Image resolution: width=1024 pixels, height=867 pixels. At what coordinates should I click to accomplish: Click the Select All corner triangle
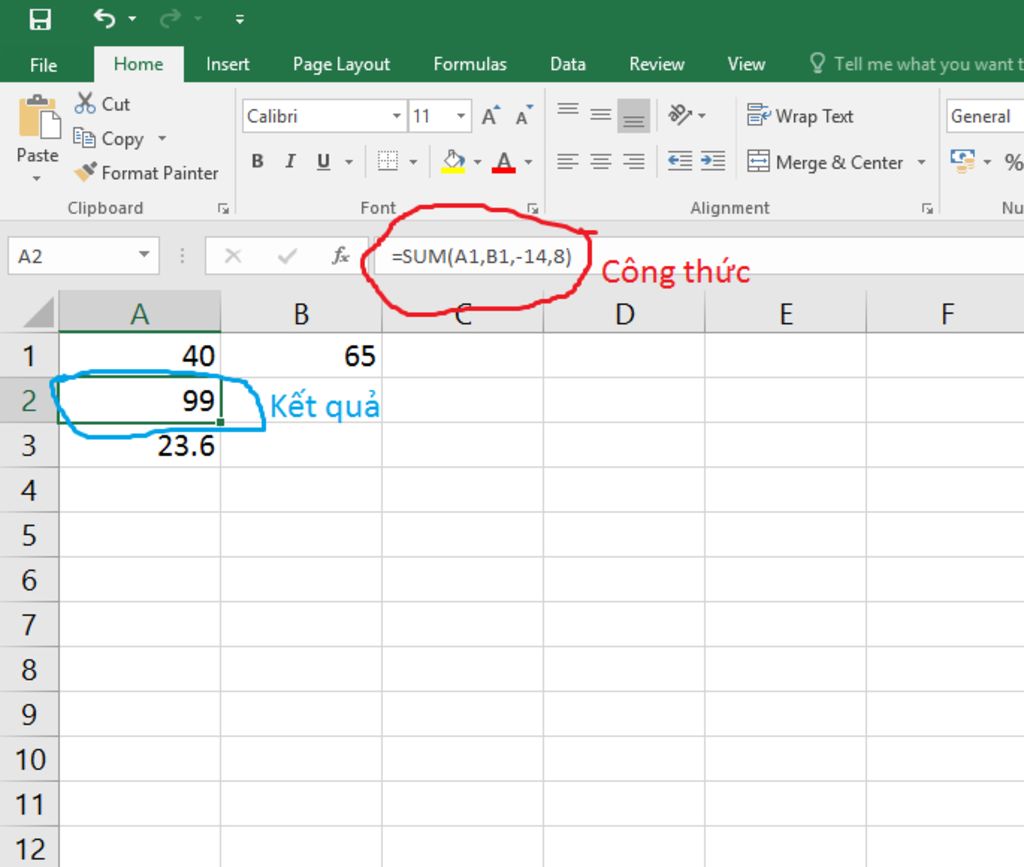pos(39,312)
